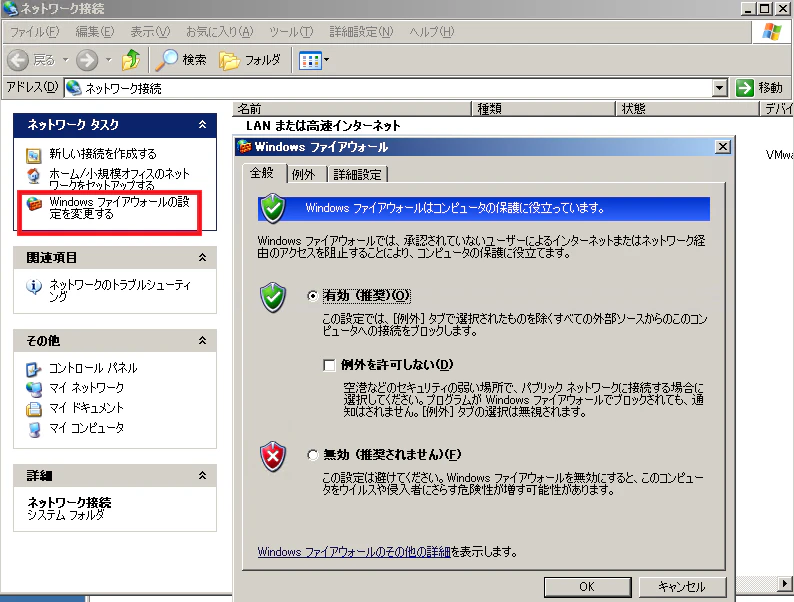Click the Windows flag logo icon
The height and width of the screenshot is (602, 794).
pyautogui.click(x=771, y=32)
